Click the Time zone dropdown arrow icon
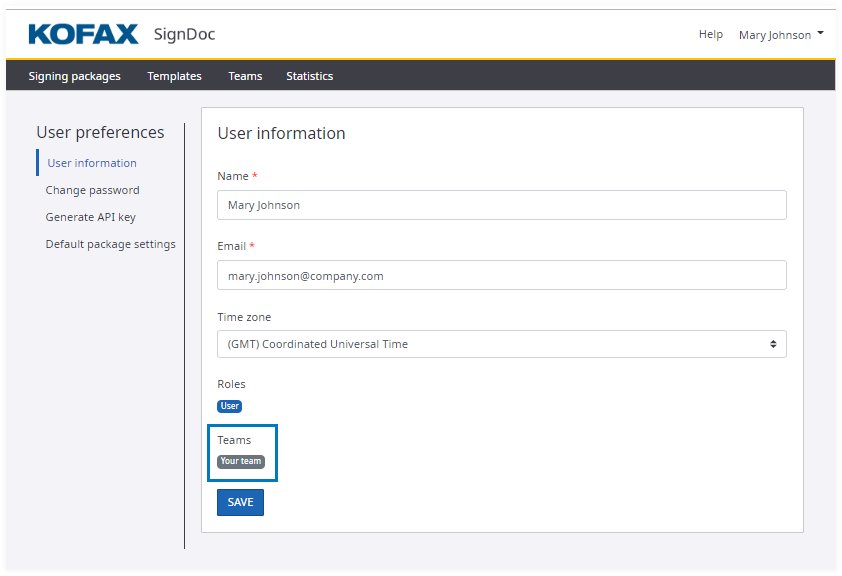Image resolution: width=842 pixels, height=576 pixels. (773, 344)
